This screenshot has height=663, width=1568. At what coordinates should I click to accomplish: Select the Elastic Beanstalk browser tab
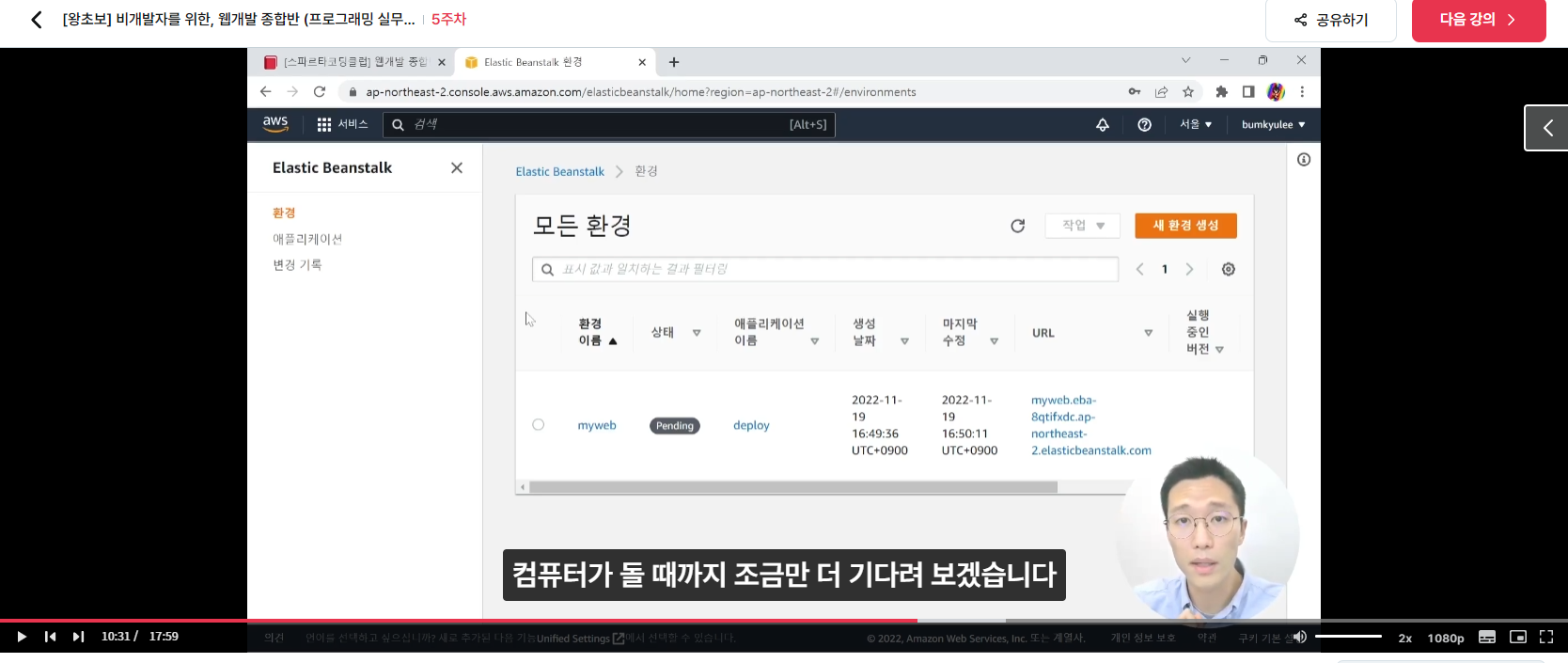point(555,62)
